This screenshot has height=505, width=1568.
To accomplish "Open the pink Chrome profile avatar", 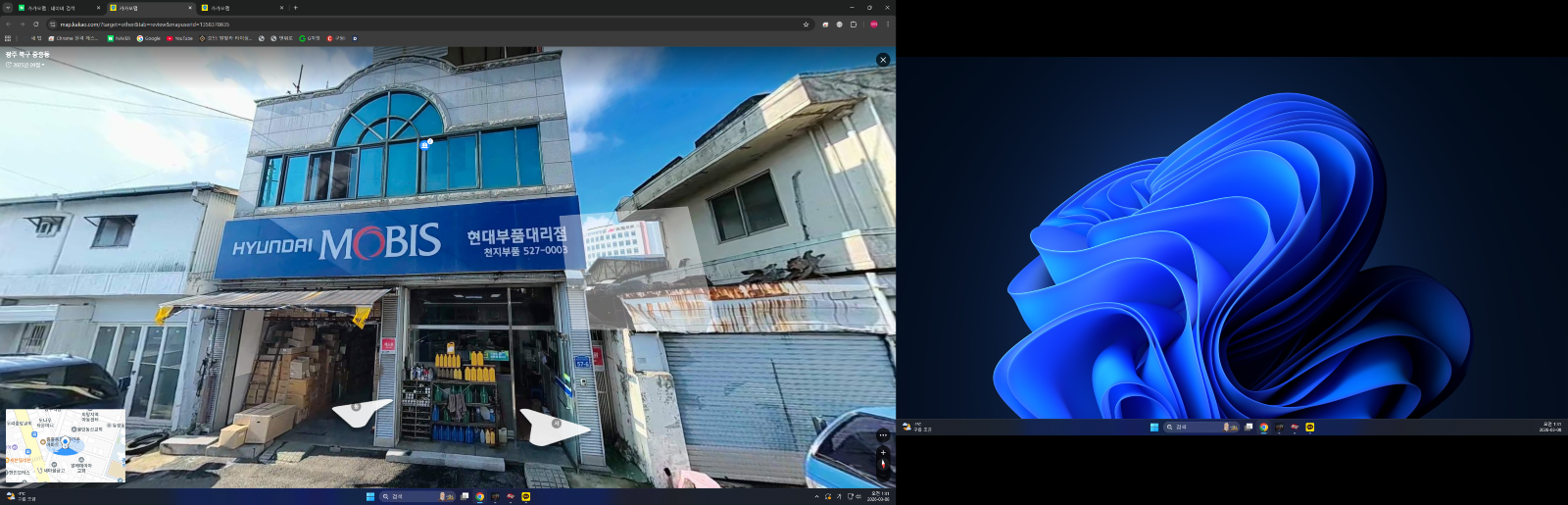I will [x=873, y=25].
